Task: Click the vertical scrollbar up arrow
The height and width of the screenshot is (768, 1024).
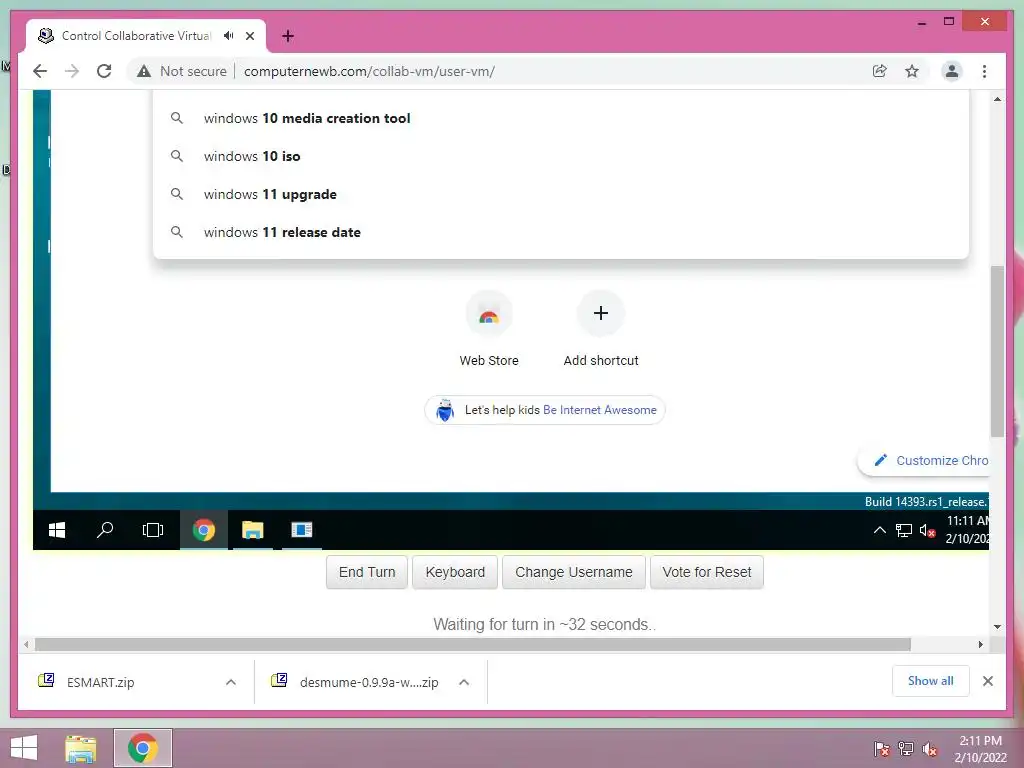Action: (997, 99)
